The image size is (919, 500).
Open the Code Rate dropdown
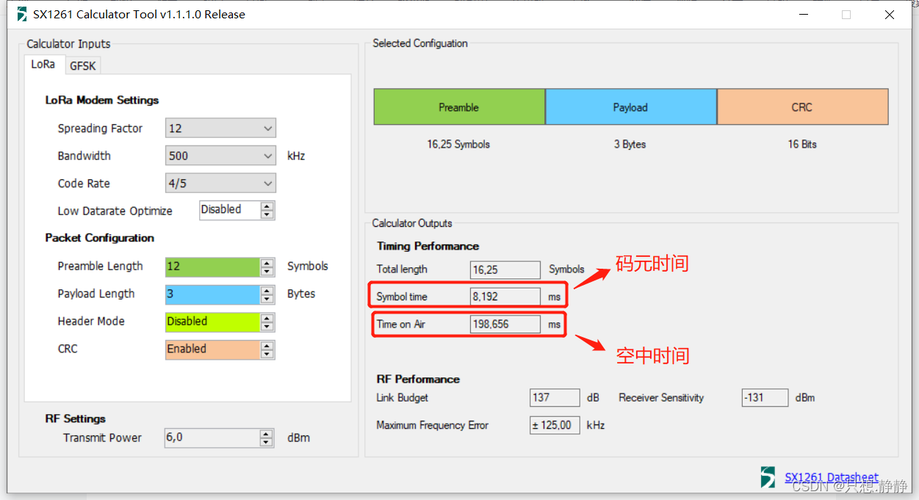pyautogui.click(x=220, y=183)
